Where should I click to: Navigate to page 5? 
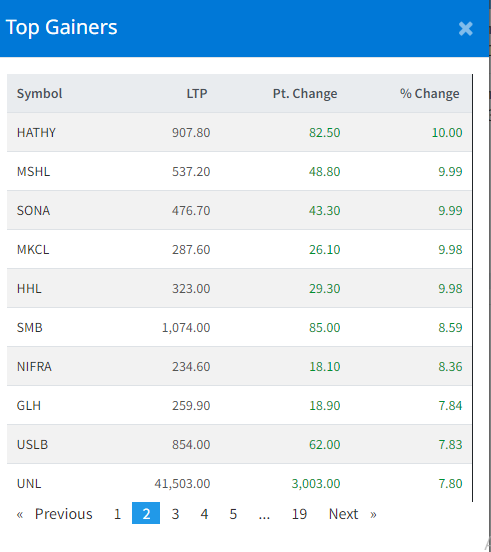point(233,514)
